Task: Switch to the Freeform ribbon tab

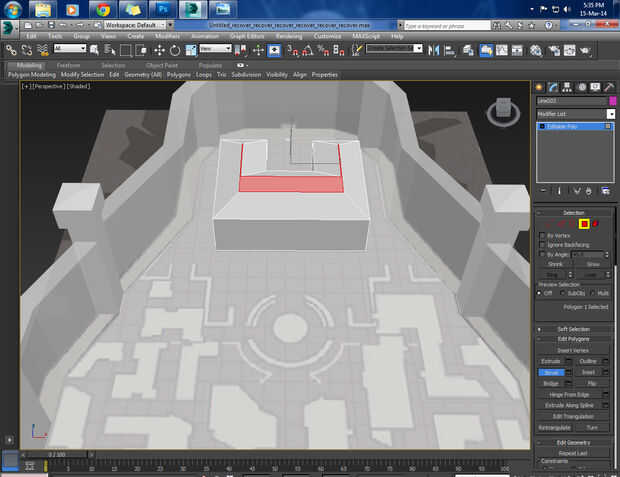Action: point(69,65)
